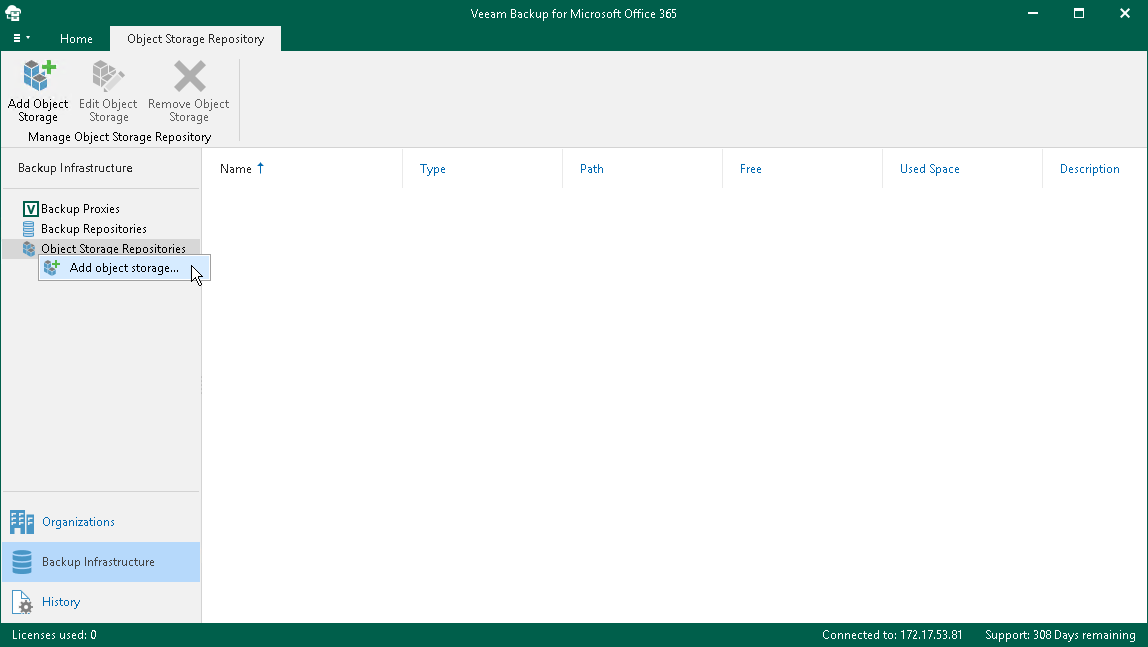Sort by the Name column header
The image size is (1148, 647).
click(236, 169)
